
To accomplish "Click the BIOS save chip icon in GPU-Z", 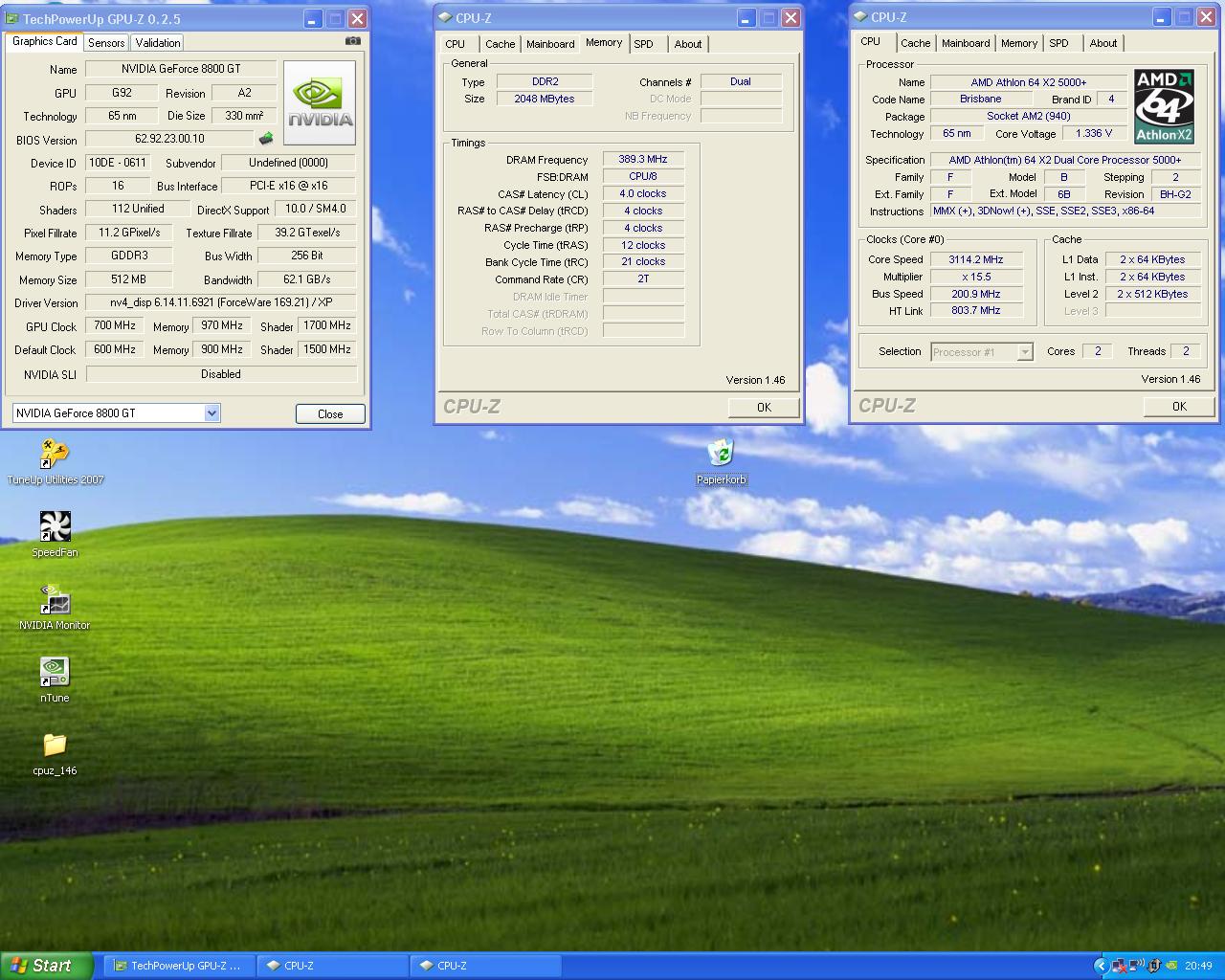I will pyautogui.click(x=266, y=139).
